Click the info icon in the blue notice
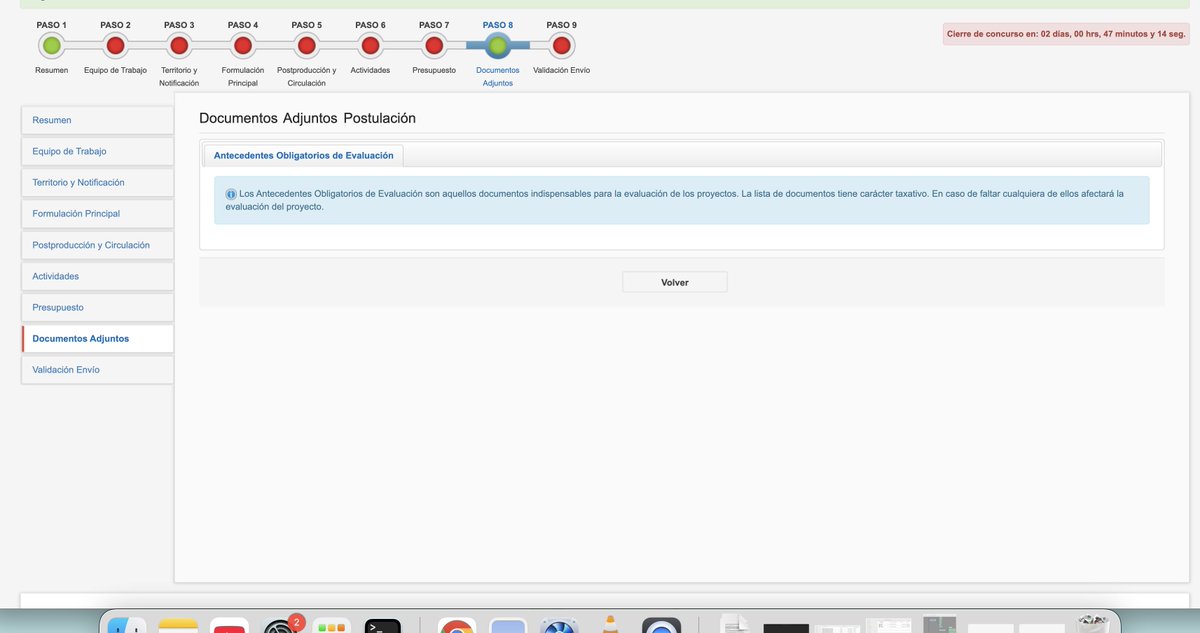Image resolution: width=1200 pixels, height=633 pixels. [231, 193]
